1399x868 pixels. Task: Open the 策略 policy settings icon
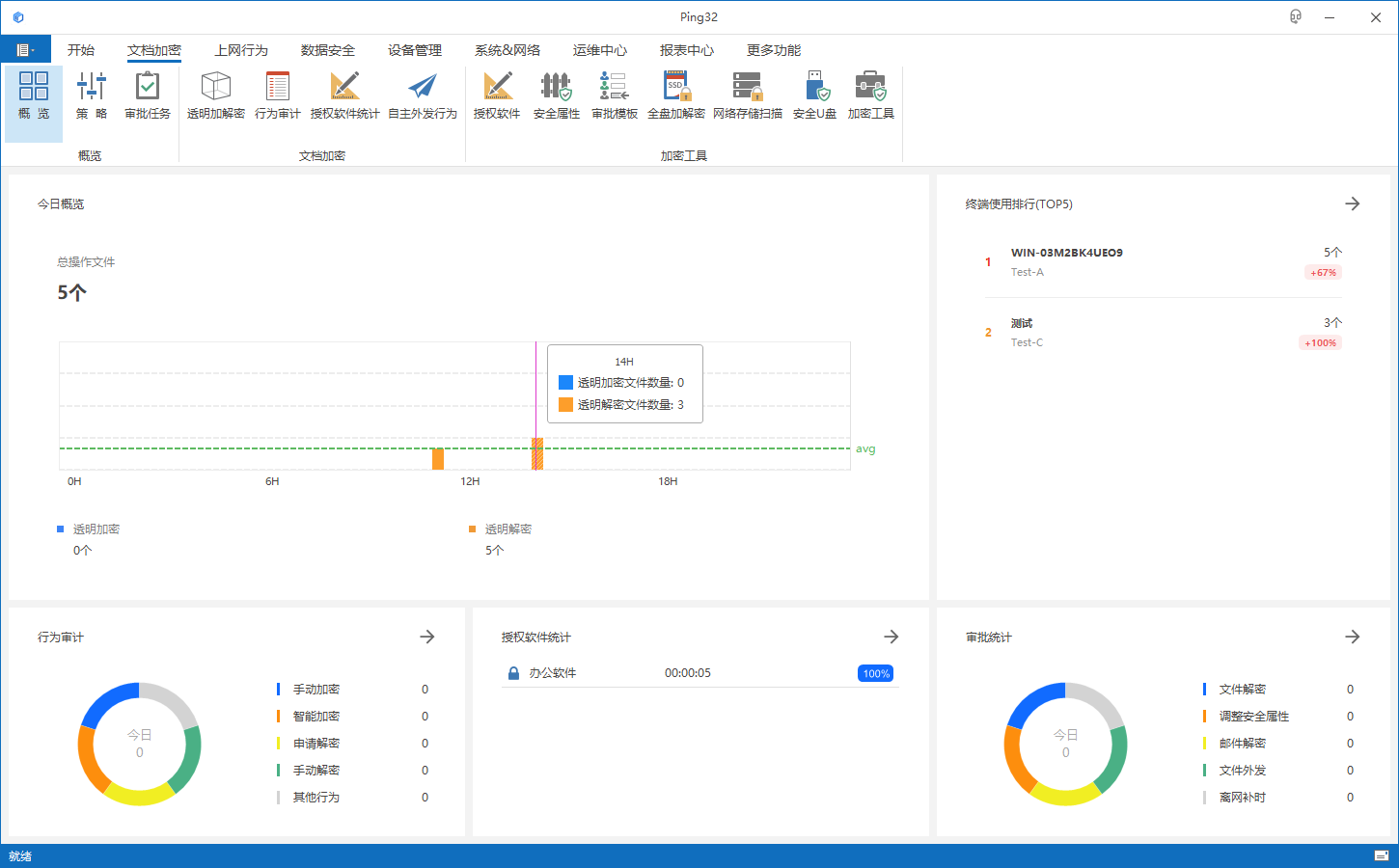(92, 95)
